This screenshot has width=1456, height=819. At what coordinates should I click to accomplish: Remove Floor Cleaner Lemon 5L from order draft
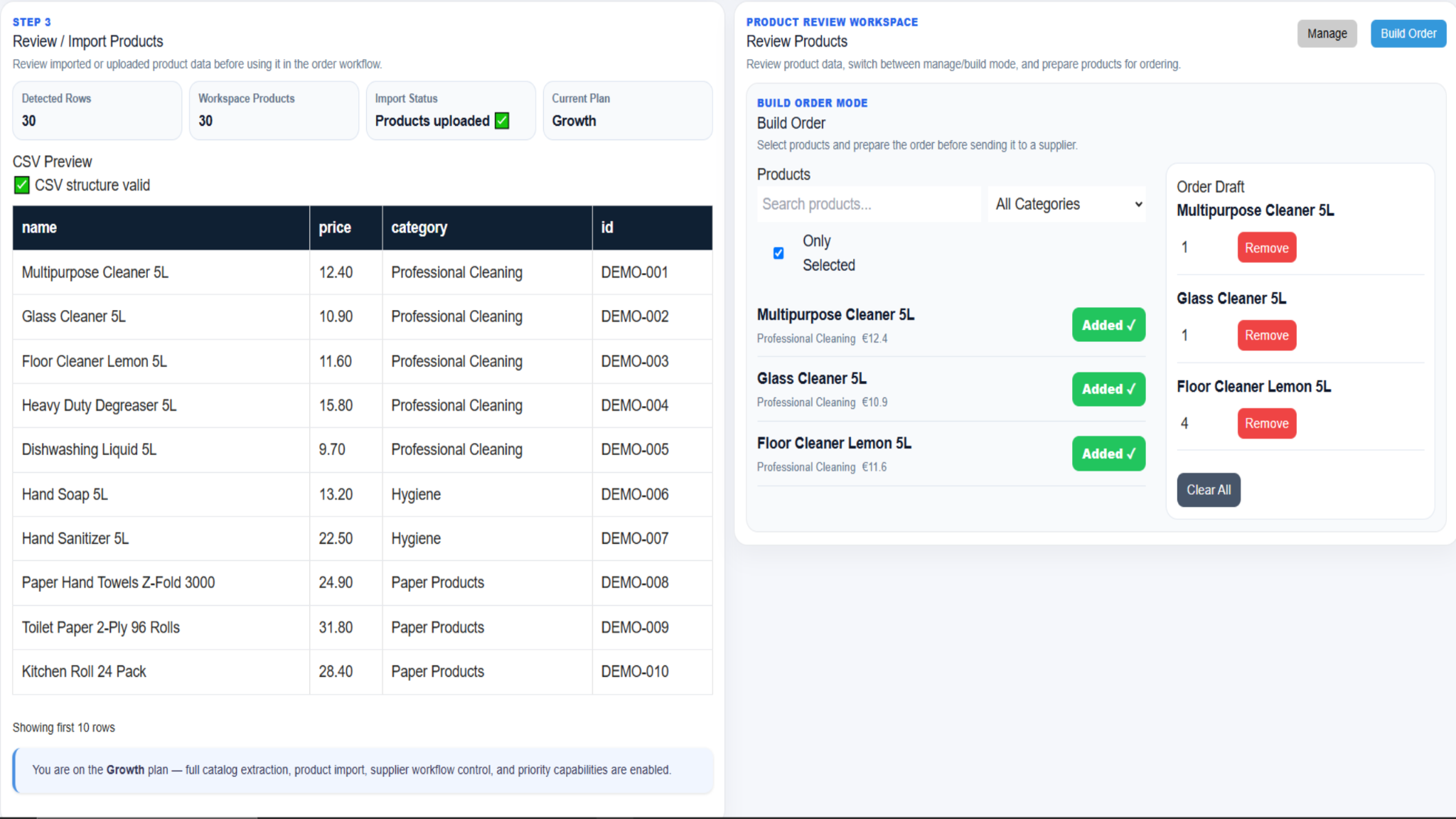(x=1266, y=423)
